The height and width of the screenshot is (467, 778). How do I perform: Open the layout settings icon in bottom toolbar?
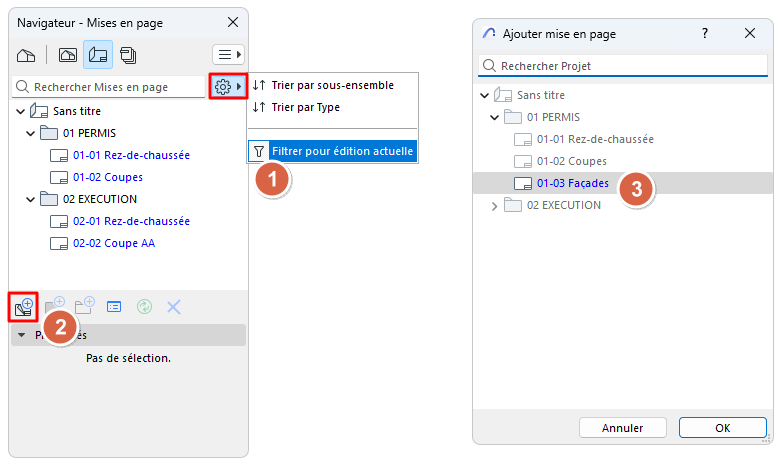click(113, 306)
